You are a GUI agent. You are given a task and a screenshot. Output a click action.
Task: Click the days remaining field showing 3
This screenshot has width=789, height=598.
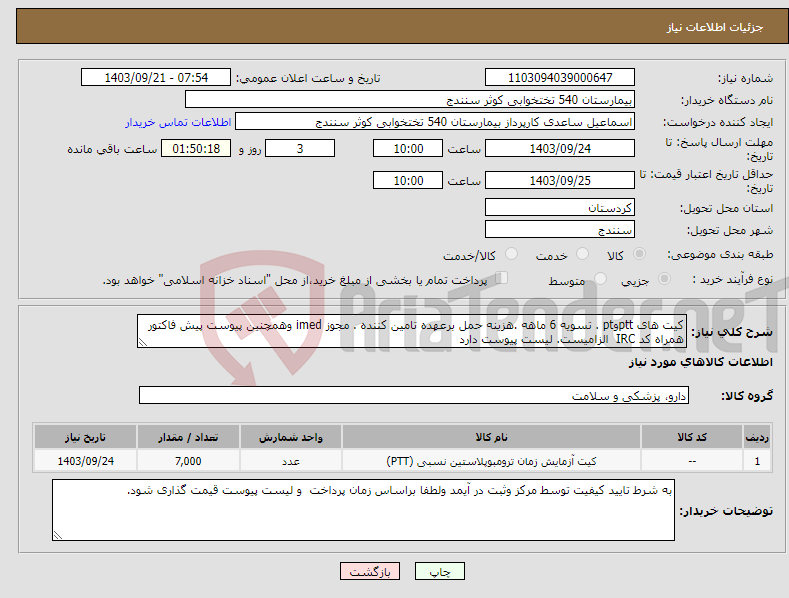click(300, 148)
